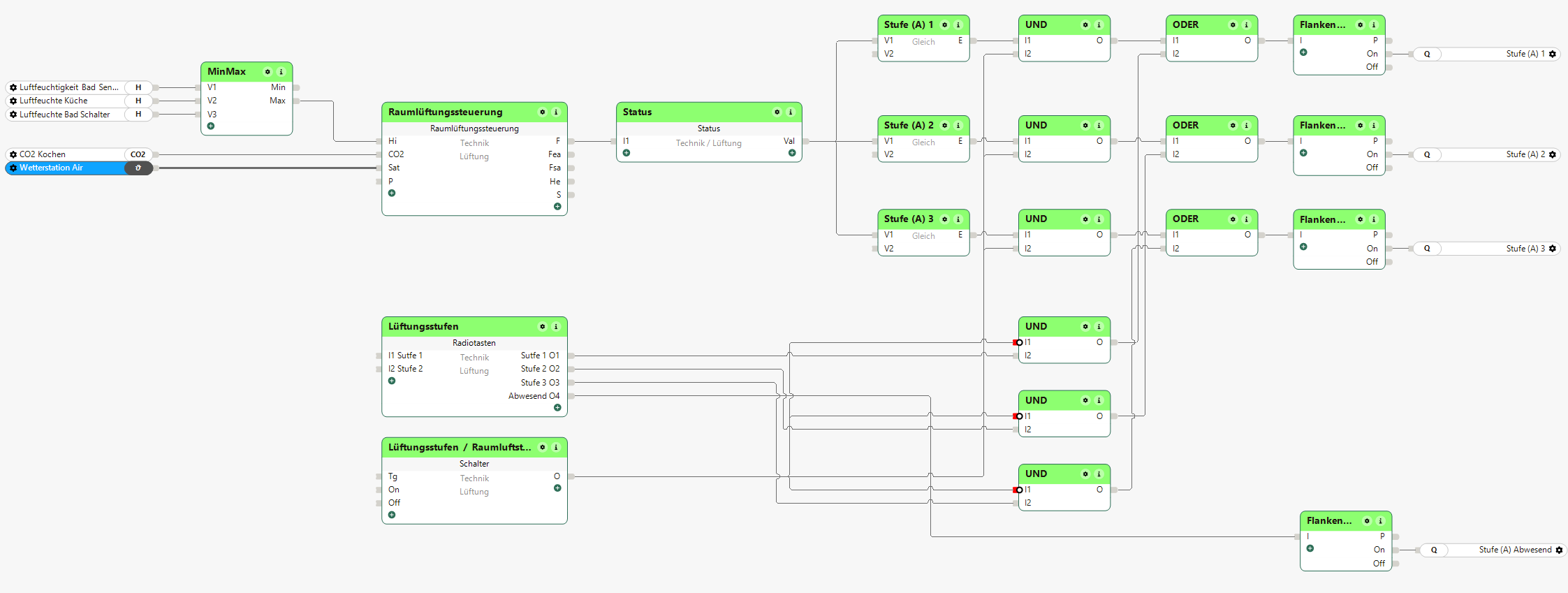Viewport: 1568px width, 593px height.
Task: Show info for Lüftungsstufen / Raumluftst... Schalter block
Action: point(556,448)
